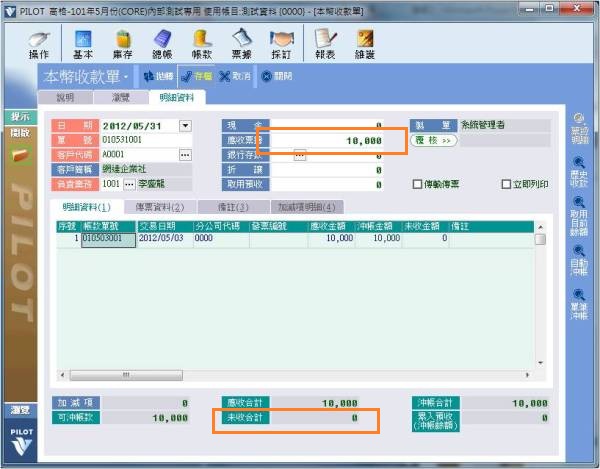Click the 應收金額 column header
Screen dimensions: 600x469
click(331, 226)
